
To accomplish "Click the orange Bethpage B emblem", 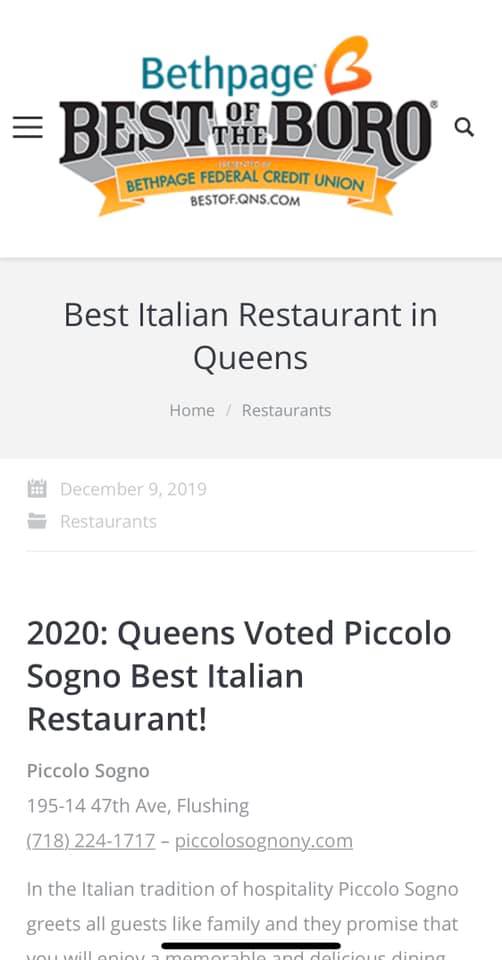I will (347, 65).
